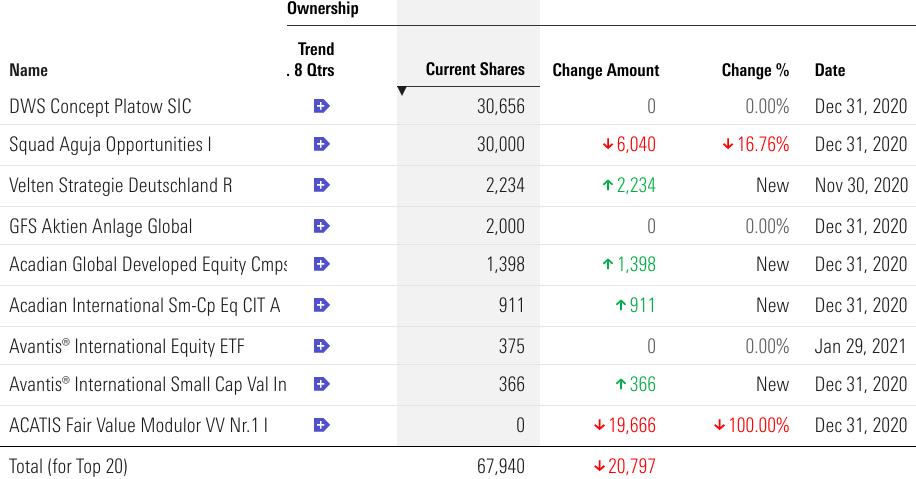The image size is (916, 479).
Task: Open trend icon for Velten Strategie Deutschland R
Action: click(x=321, y=185)
